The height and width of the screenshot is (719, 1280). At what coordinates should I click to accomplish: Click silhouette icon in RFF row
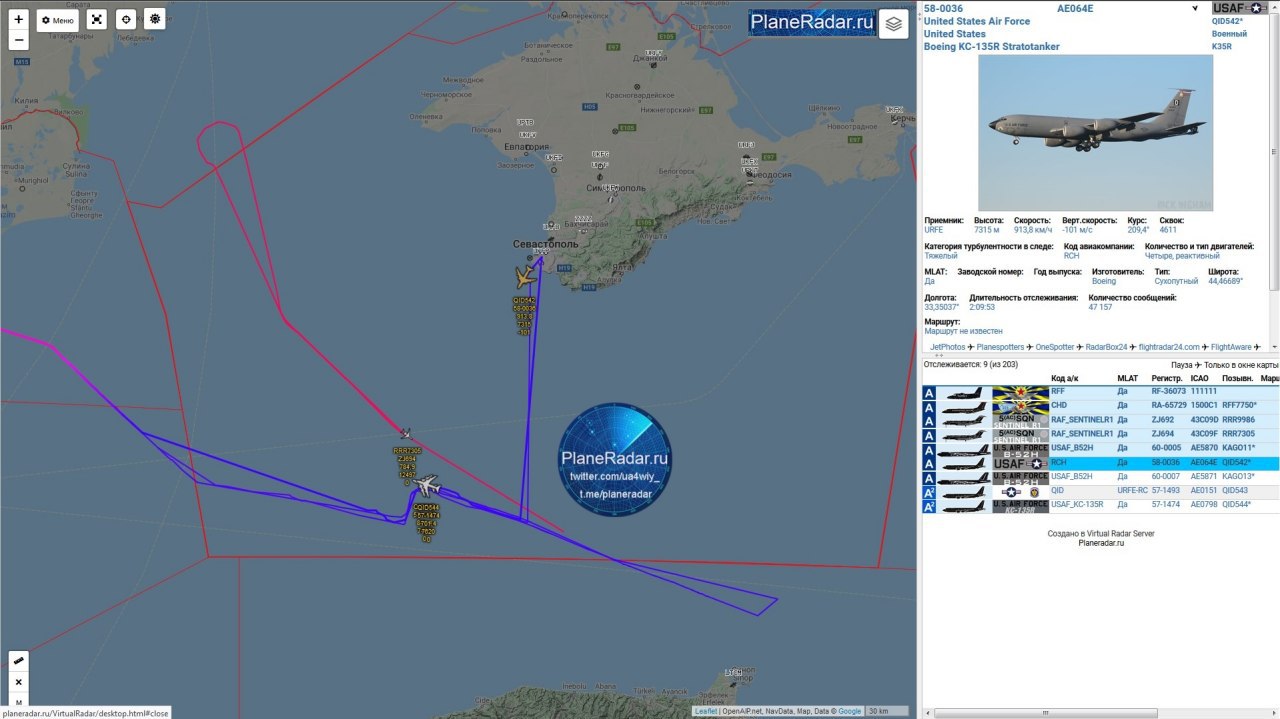click(x=964, y=393)
